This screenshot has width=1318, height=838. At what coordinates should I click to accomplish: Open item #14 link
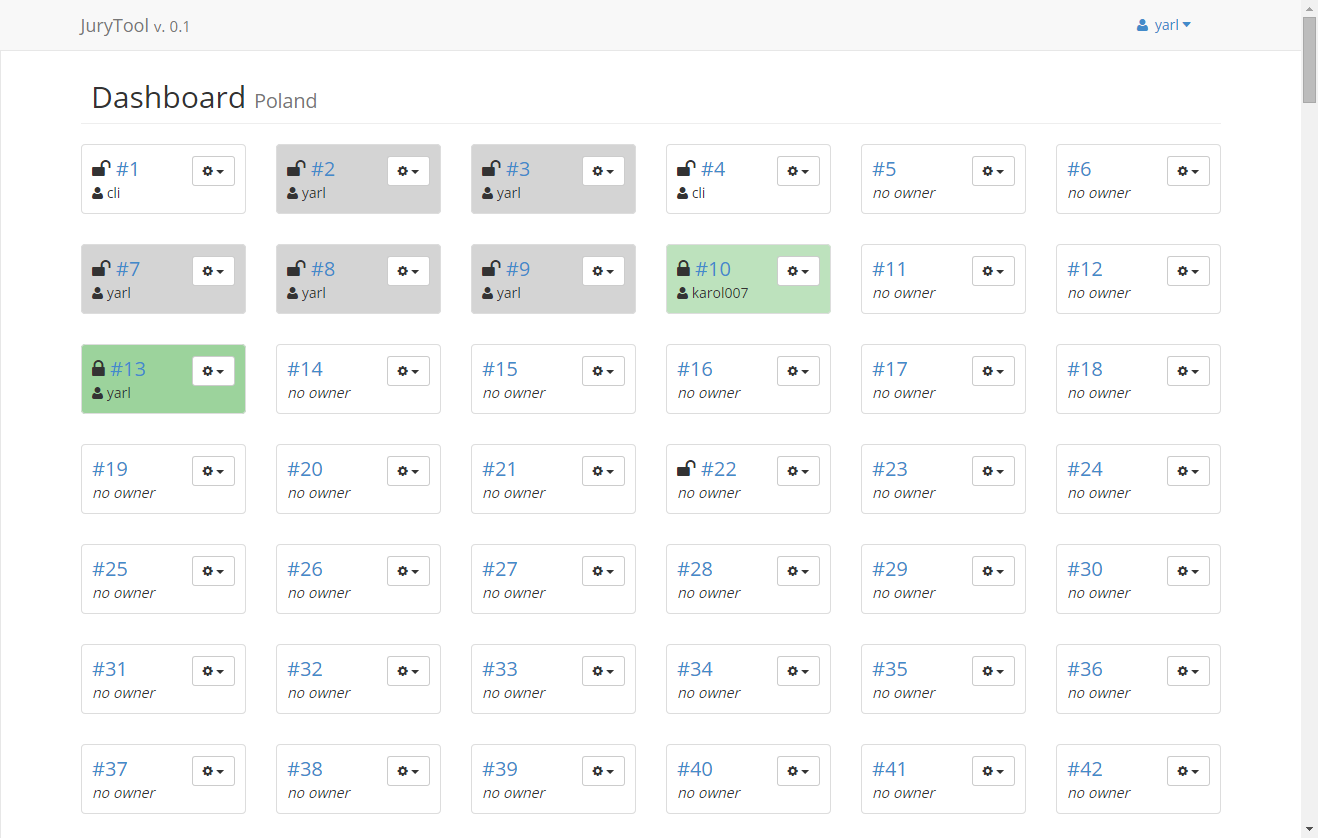pyautogui.click(x=305, y=369)
